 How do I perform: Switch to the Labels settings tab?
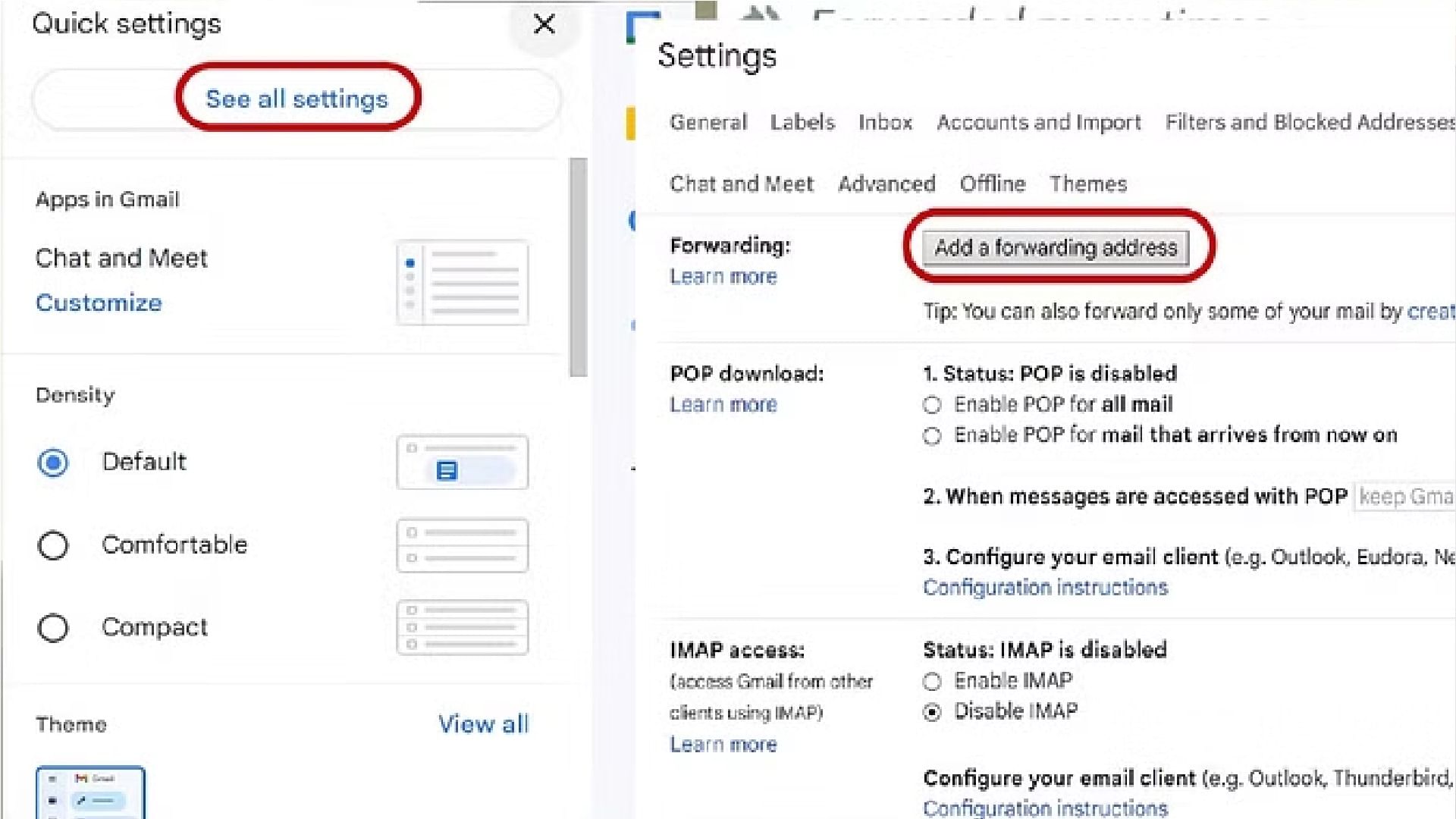(x=802, y=122)
